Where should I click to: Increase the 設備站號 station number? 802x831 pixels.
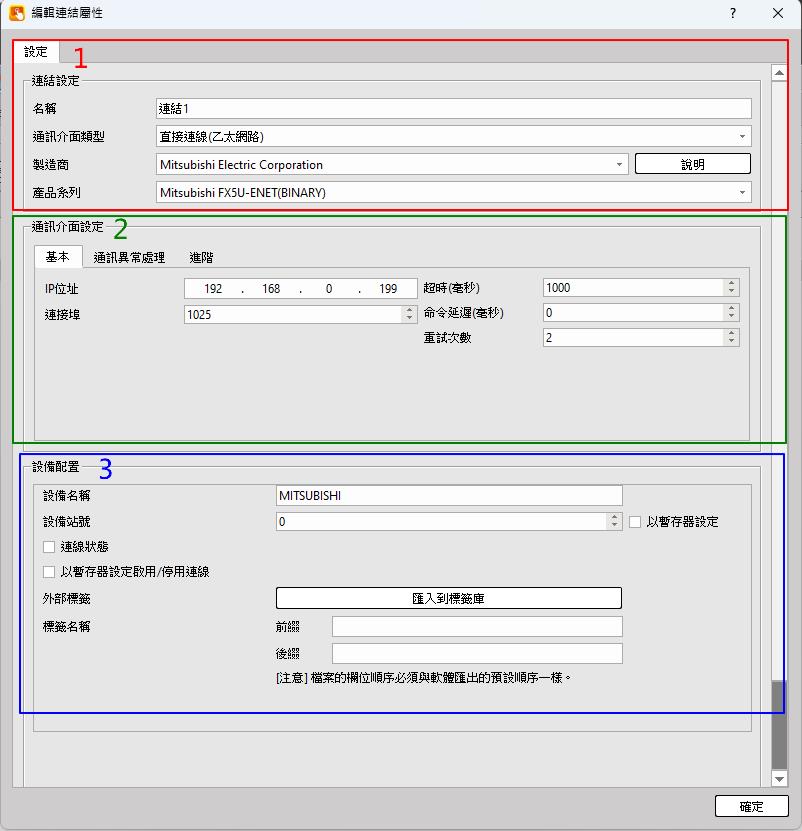(615, 517)
